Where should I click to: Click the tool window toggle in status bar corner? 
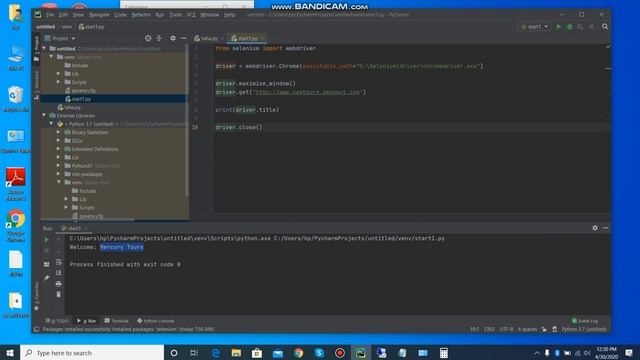point(36,329)
